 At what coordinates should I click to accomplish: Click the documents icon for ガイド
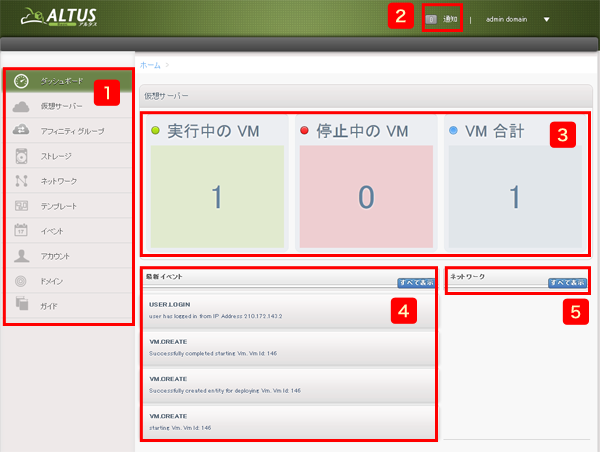pos(22,305)
